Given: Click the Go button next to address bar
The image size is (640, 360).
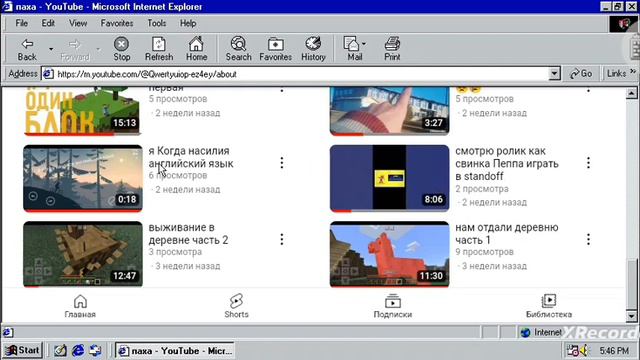Looking at the screenshot, I should (x=581, y=73).
